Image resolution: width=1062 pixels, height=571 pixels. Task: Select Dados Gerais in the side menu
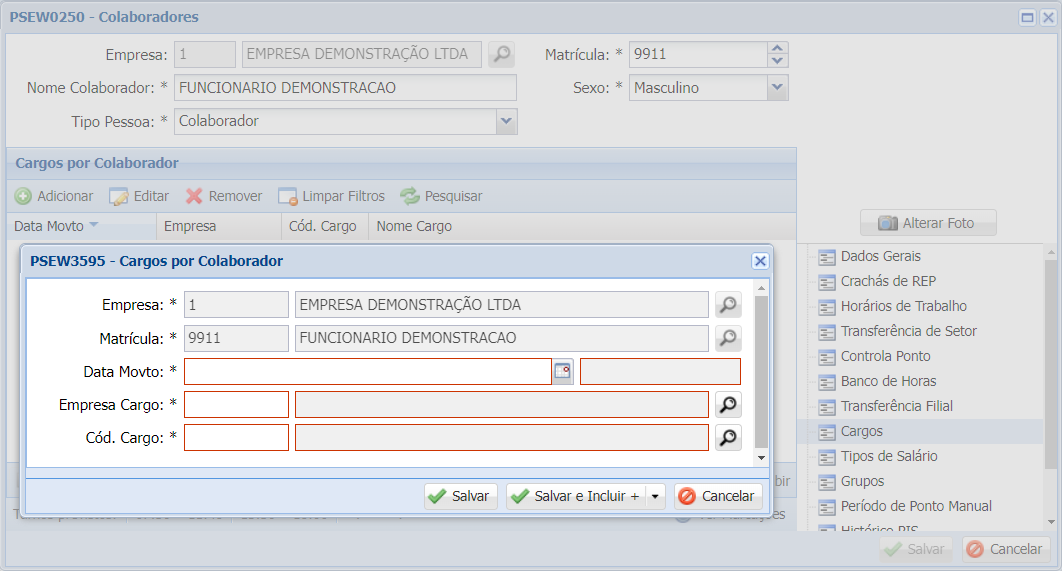(x=880, y=256)
